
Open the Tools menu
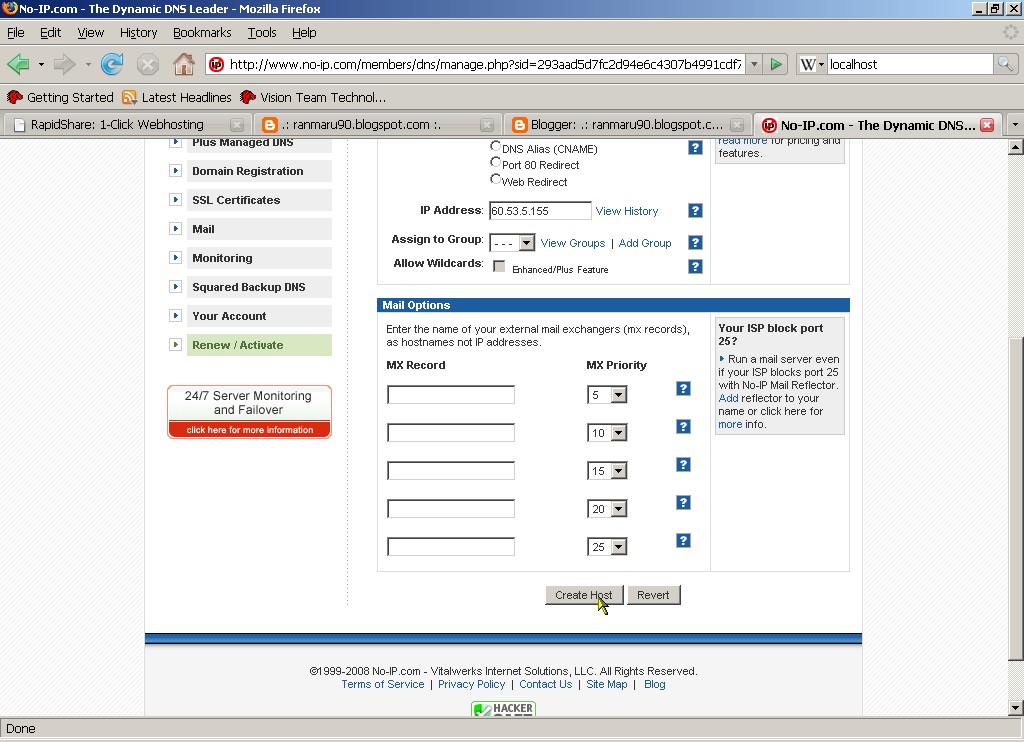262,33
